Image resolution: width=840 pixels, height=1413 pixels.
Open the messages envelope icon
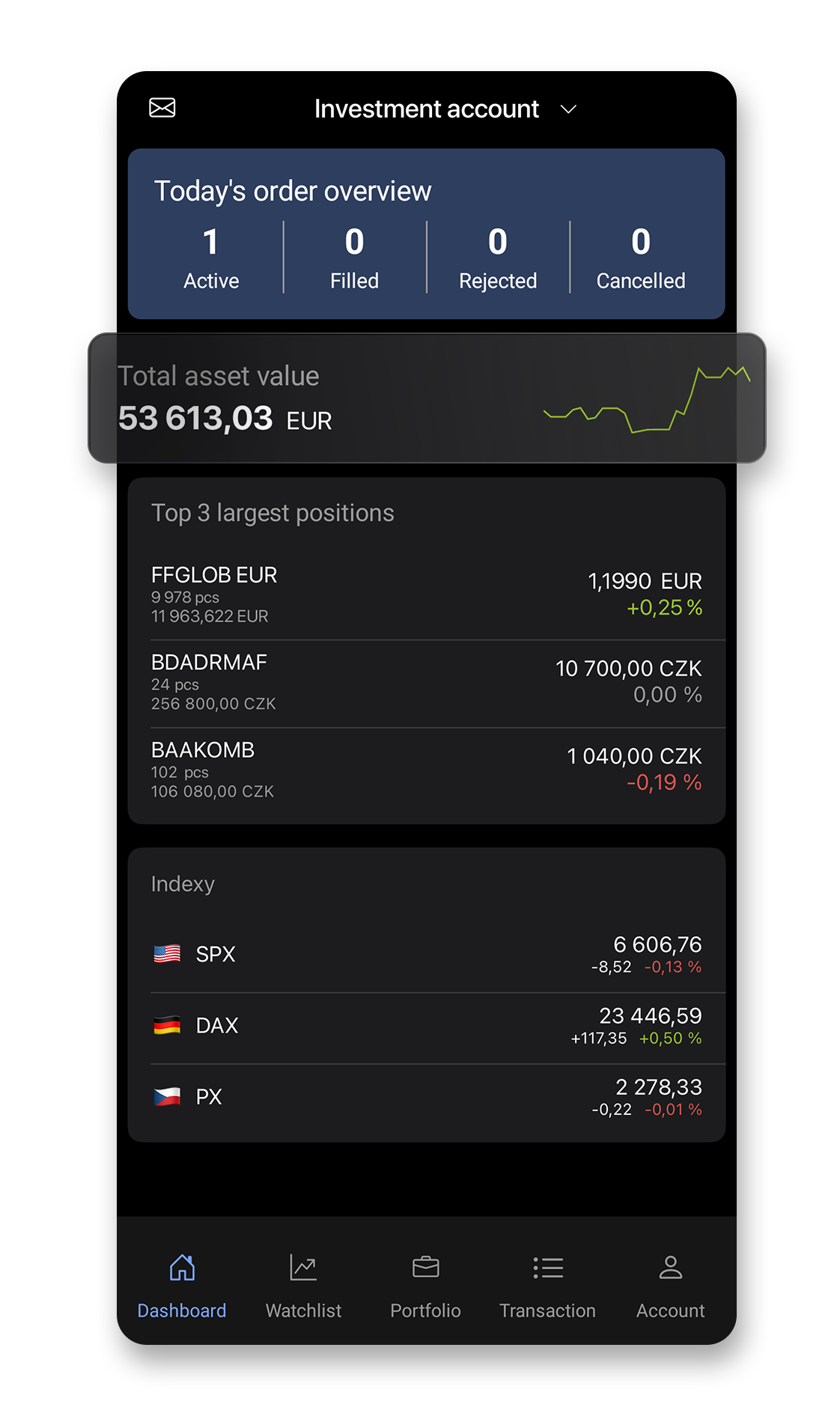pos(162,108)
